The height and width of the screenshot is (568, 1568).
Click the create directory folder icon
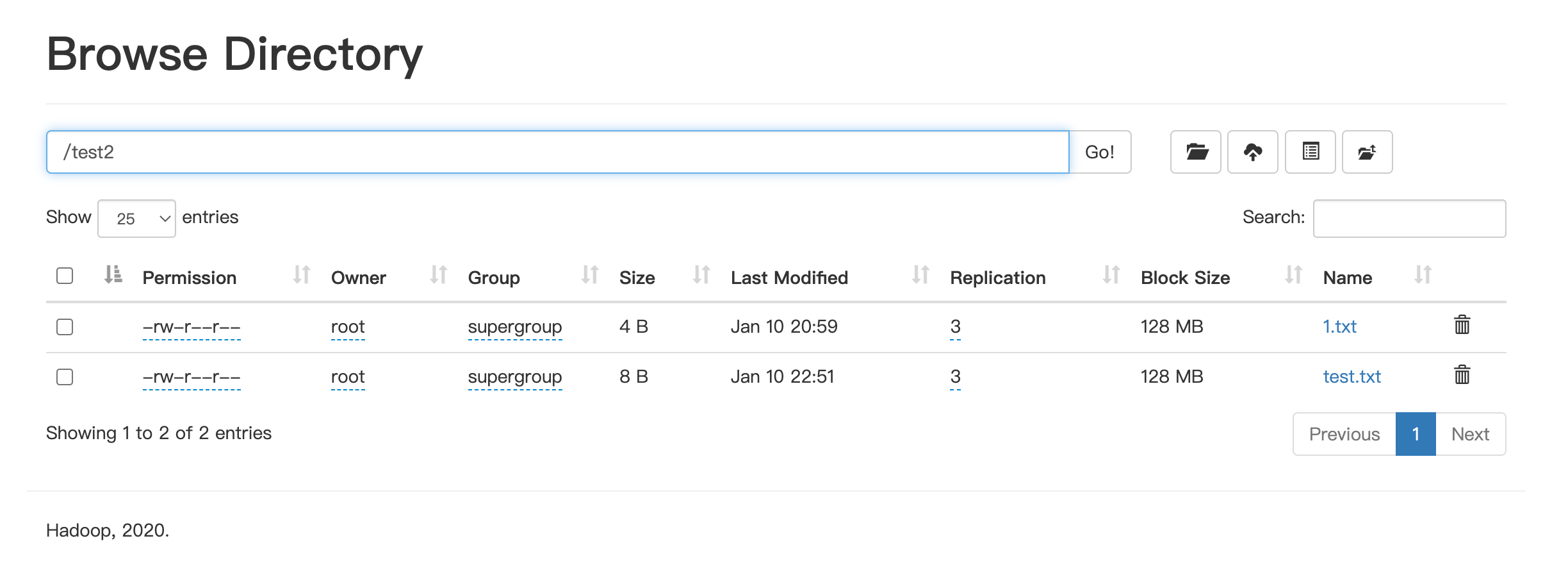[1195, 152]
